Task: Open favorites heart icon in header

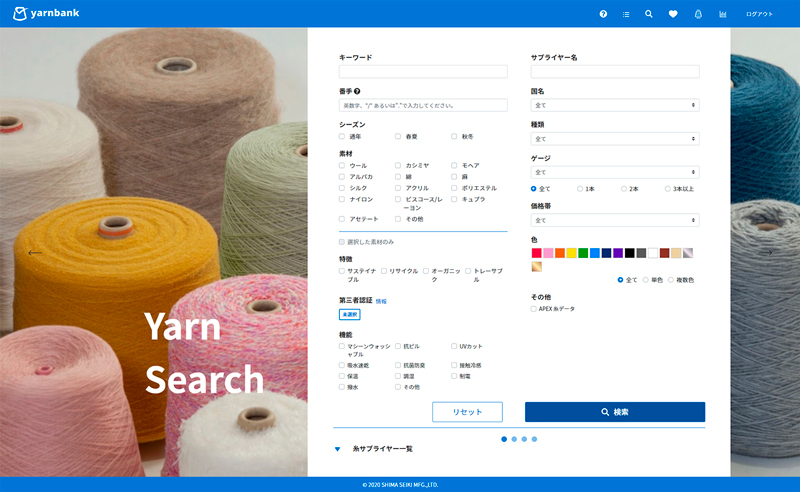Action: click(x=673, y=14)
